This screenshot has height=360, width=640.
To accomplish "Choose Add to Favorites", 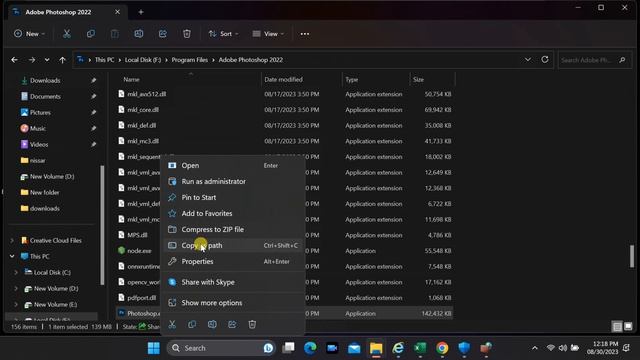I will (234, 213).
